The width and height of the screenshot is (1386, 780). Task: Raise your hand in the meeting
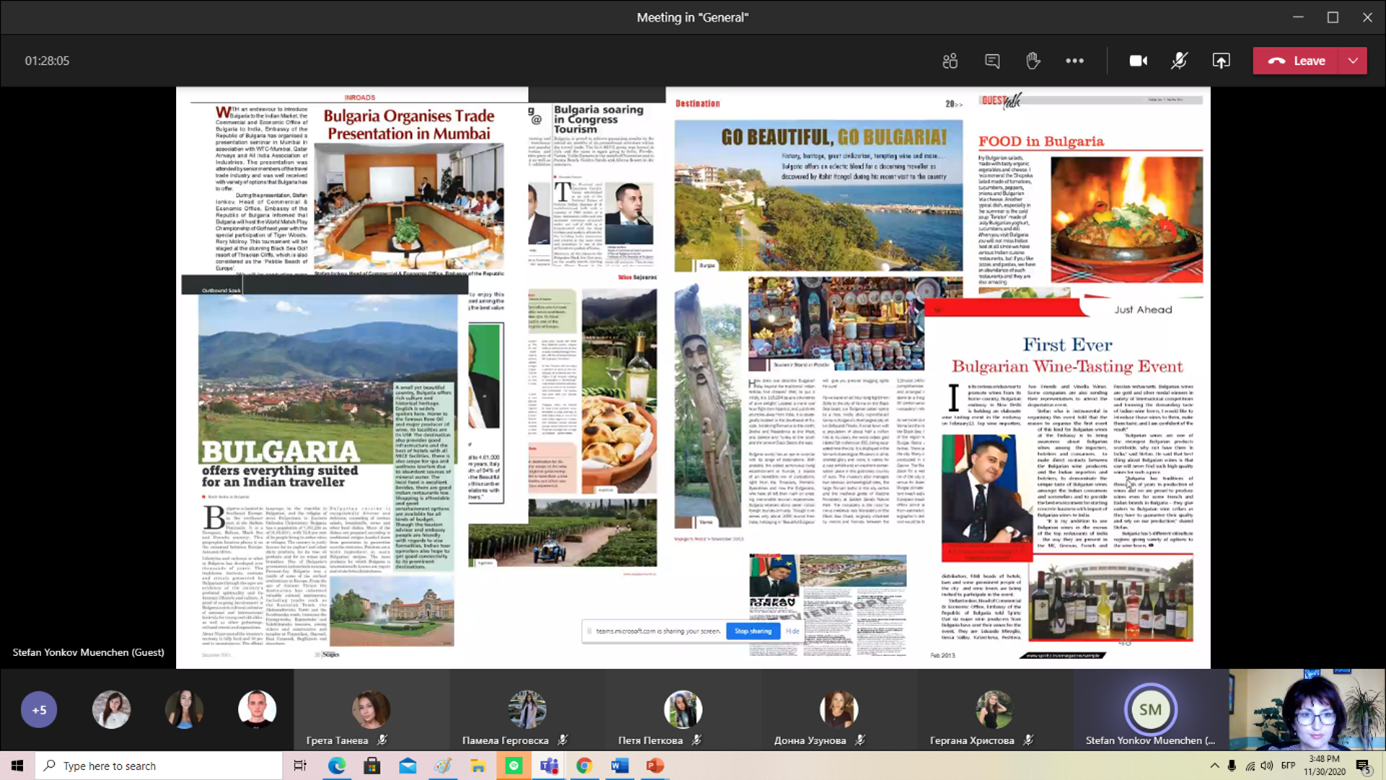pyautogui.click(x=1033, y=61)
